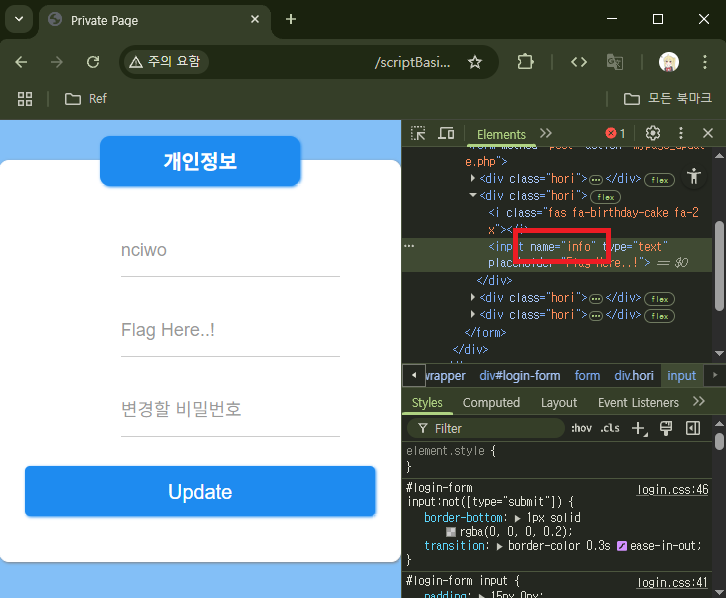This screenshot has height=598, width=726.
Task: Open Chrome's three-dot menu
Action: [x=705, y=62]
